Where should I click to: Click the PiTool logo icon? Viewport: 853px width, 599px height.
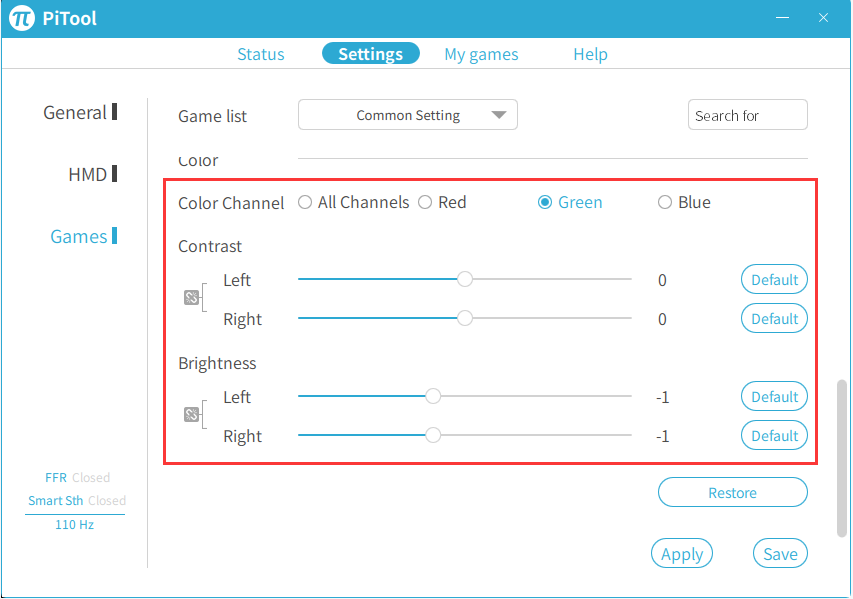23,19
